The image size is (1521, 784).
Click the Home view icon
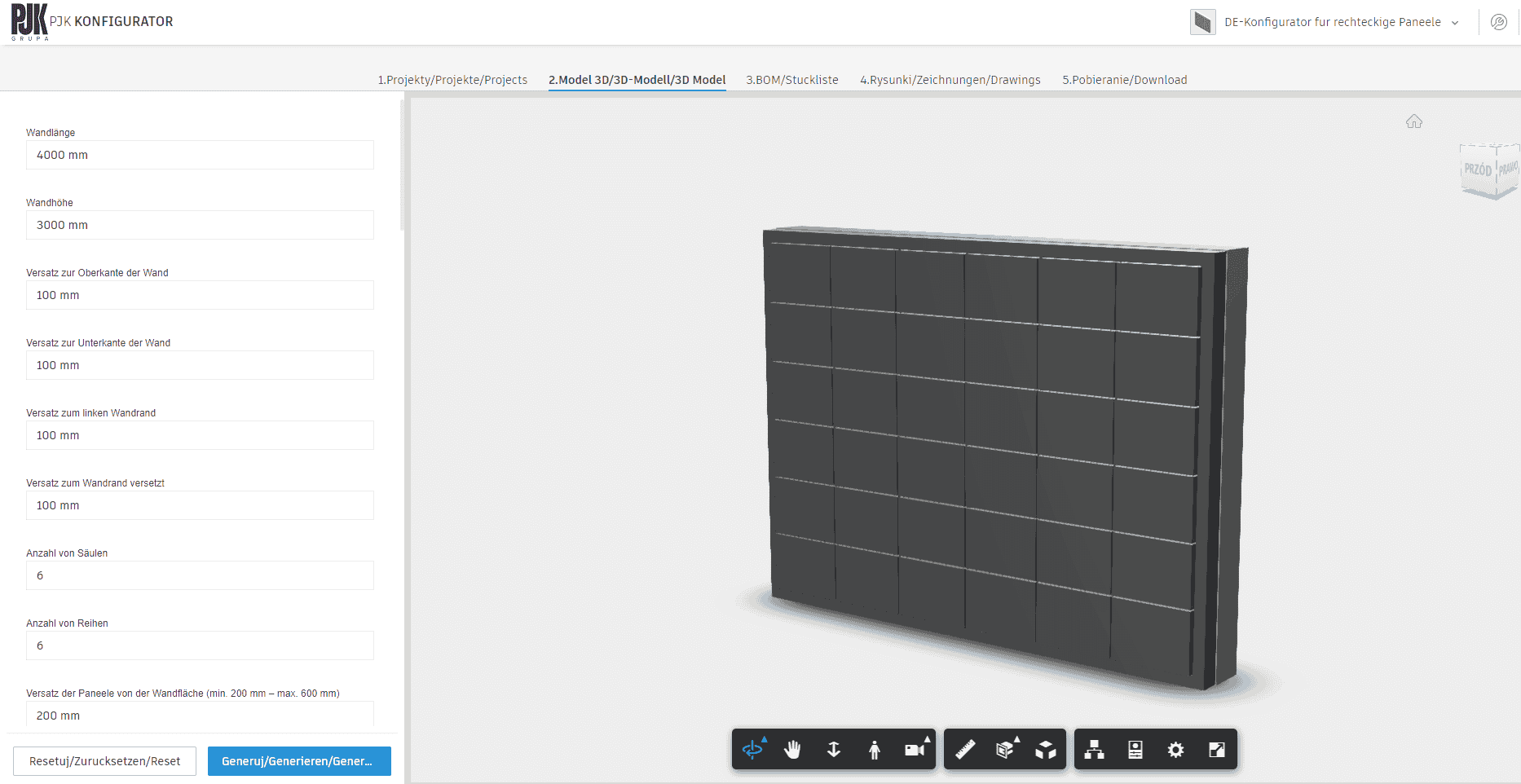[x=1414, y=121]
